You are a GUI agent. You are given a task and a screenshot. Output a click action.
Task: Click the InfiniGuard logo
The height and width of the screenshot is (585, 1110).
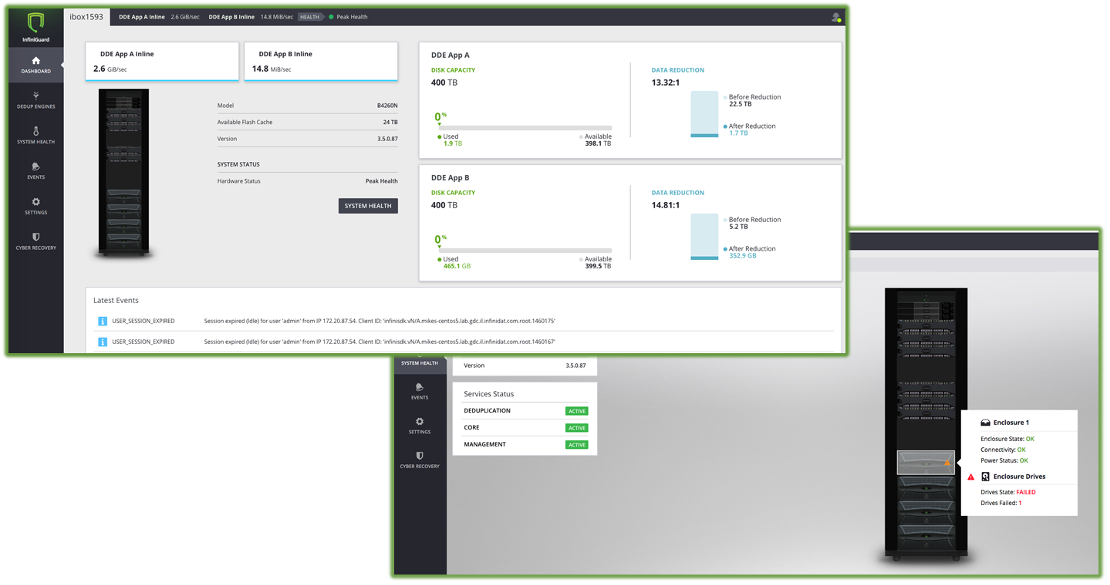coord(36,24)
